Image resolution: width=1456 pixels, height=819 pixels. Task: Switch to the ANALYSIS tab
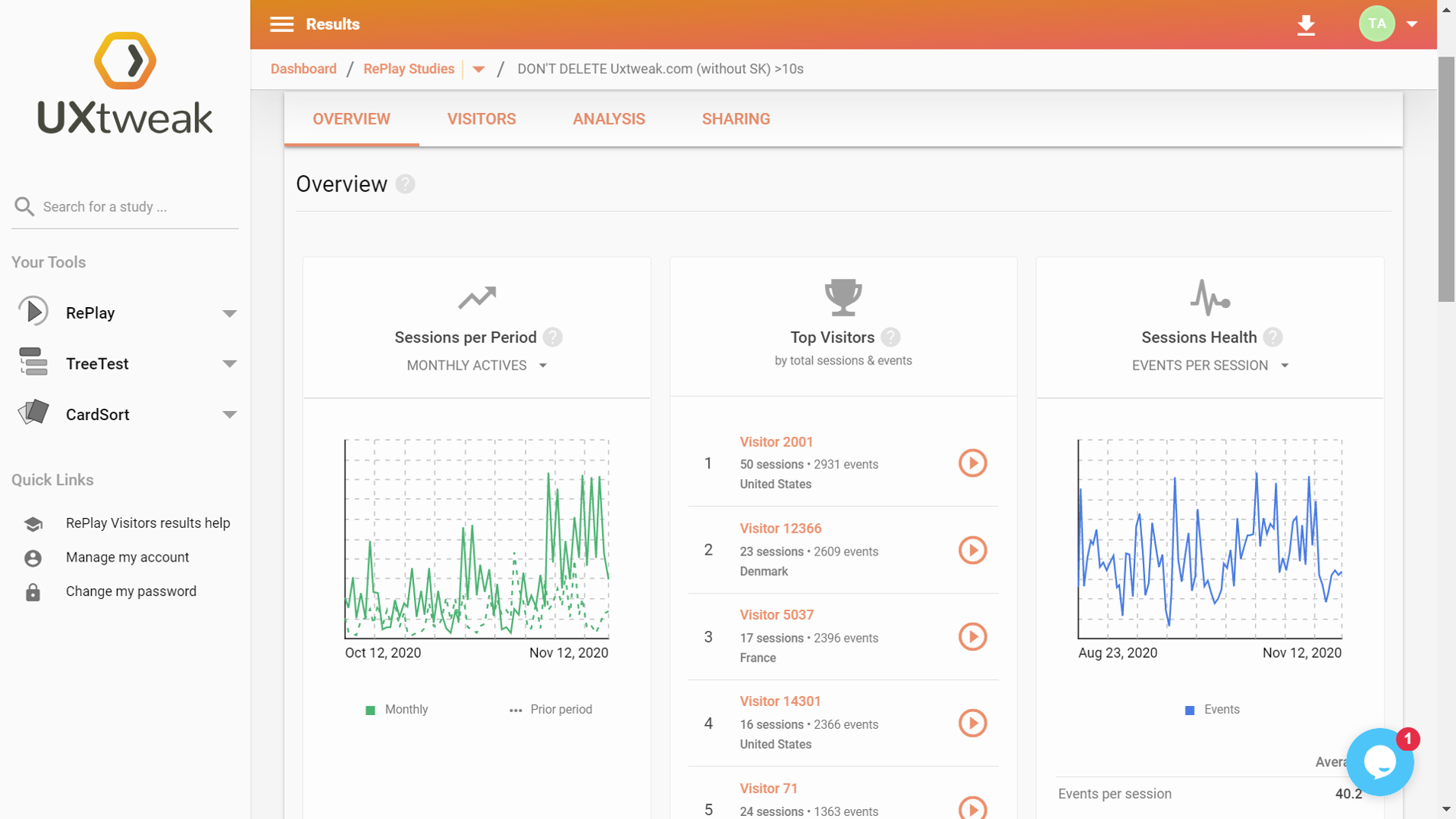[x=609, y=119]
